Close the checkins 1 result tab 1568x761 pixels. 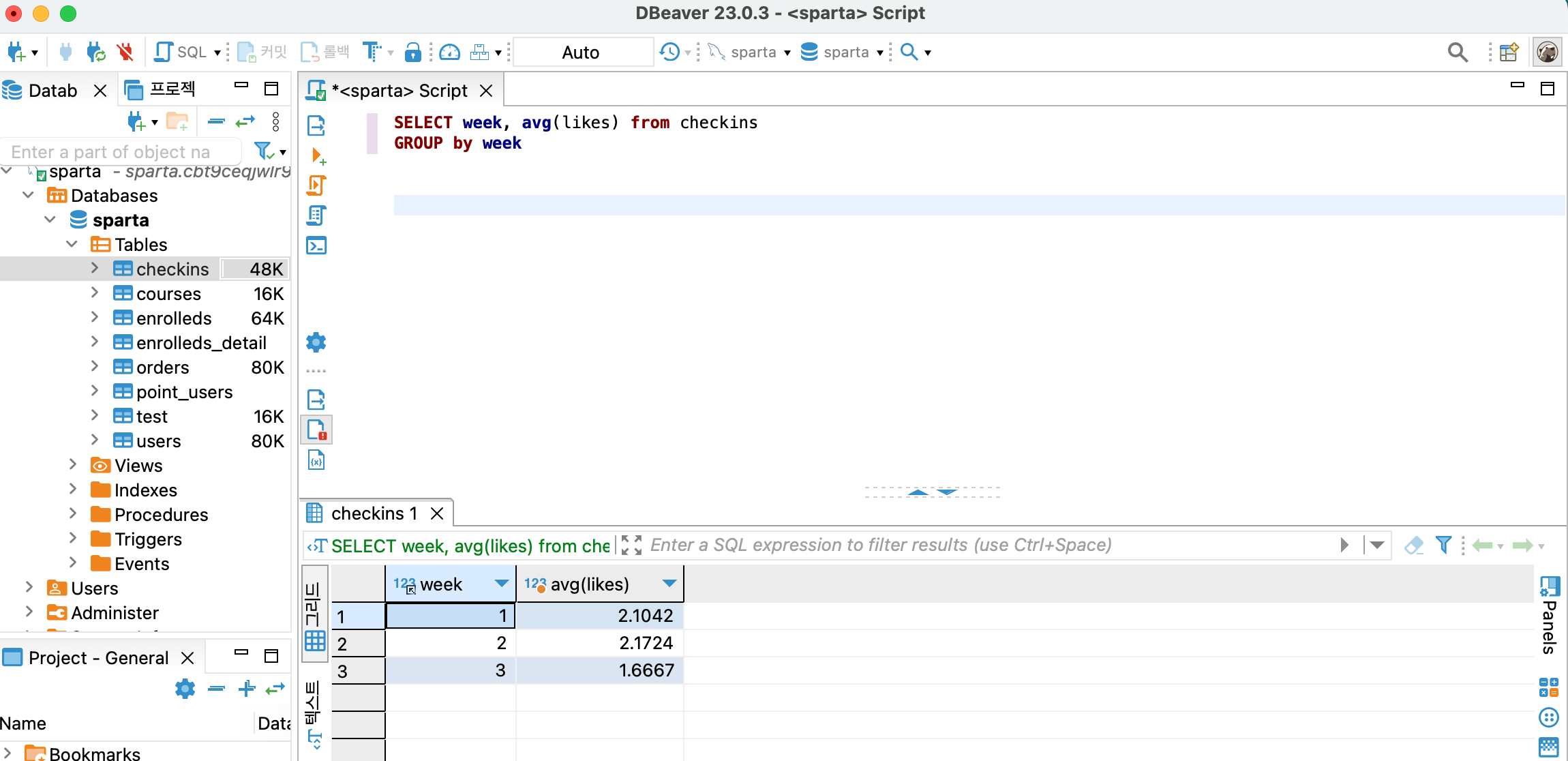pyautogui.click(x=437, y=513)
